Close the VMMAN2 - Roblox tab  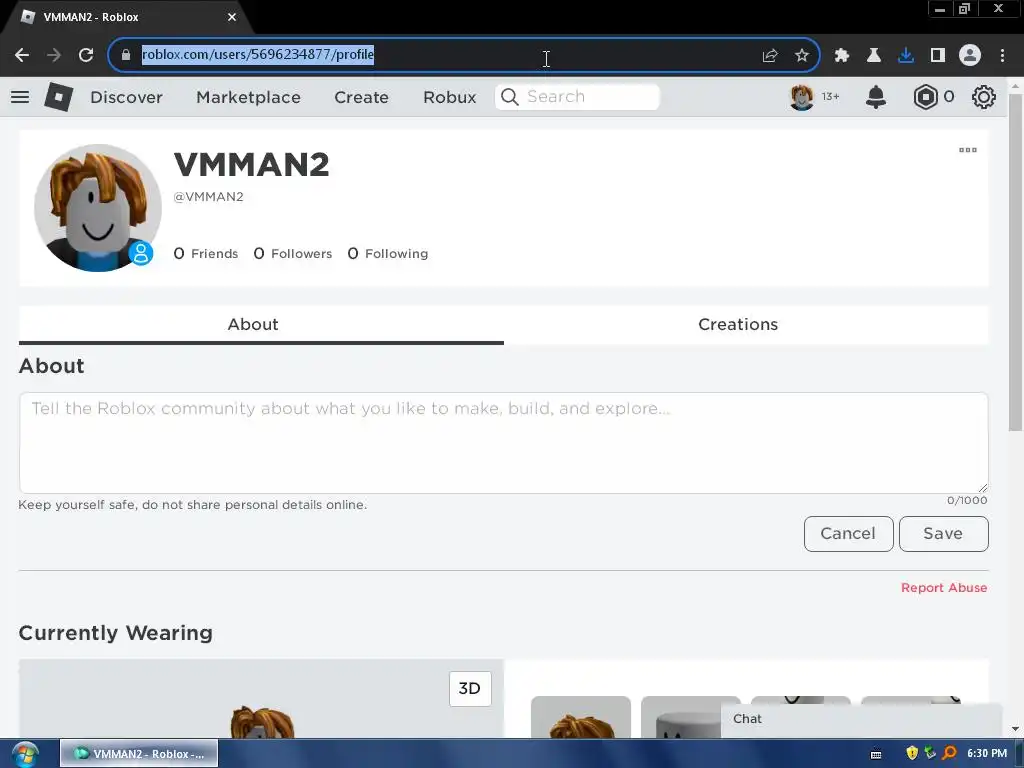tap(232, 17)
